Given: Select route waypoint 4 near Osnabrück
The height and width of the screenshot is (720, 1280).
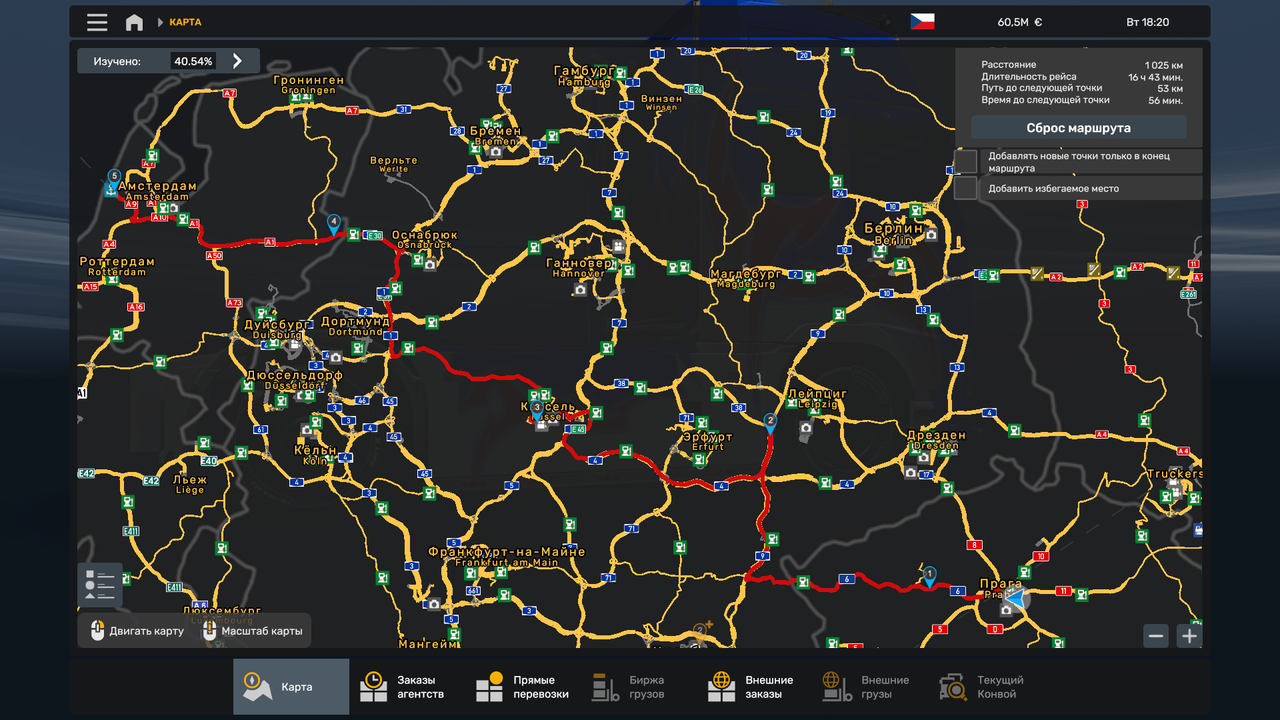Looking at the screenshot, I should click(x=334, y=224).
